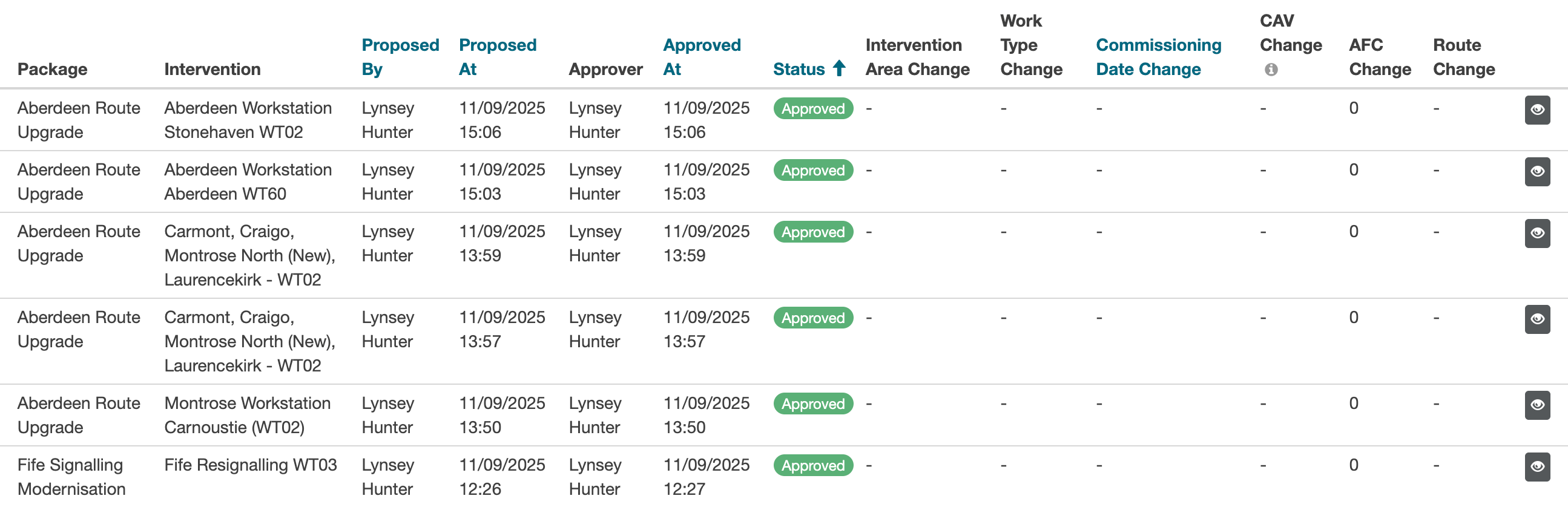
Task: Select Approved status badge for Stonehaven WT02
Action: [x=812, y=109]
